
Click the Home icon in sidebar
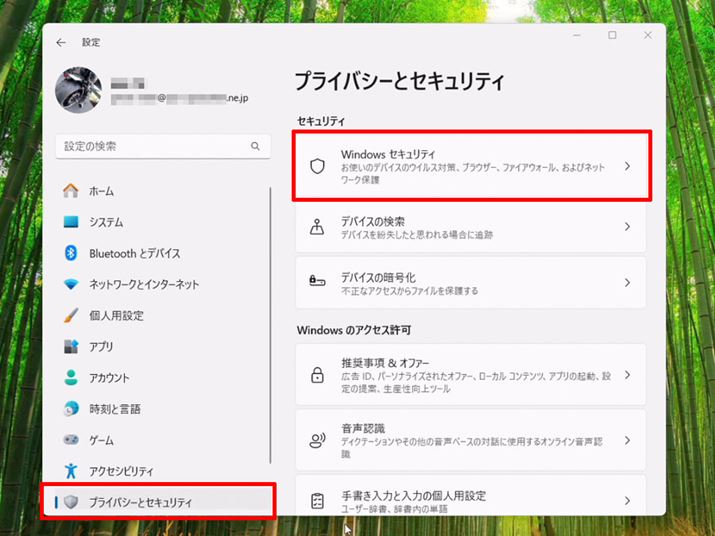click(x=71, y=191)
